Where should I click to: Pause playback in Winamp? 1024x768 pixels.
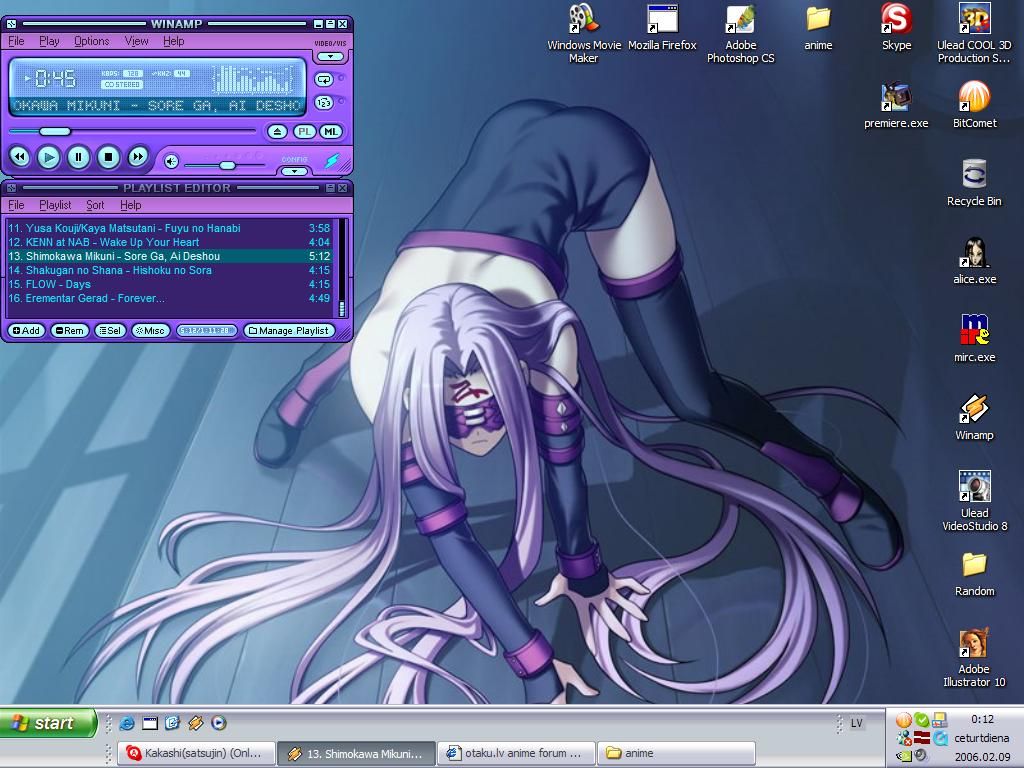(78, 157)
